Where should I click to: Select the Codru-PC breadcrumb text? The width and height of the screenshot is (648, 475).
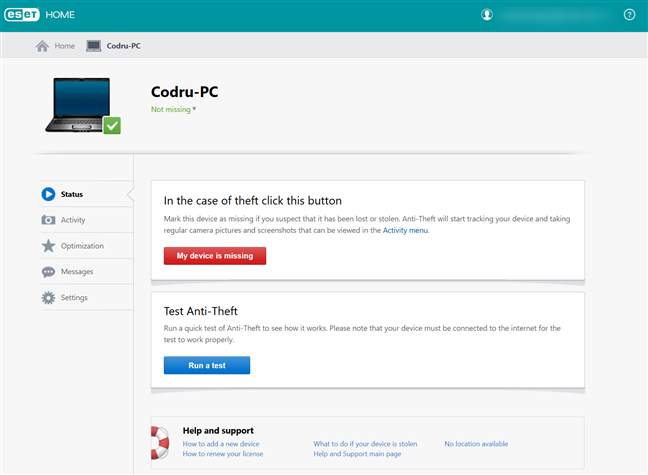point(124,46)
